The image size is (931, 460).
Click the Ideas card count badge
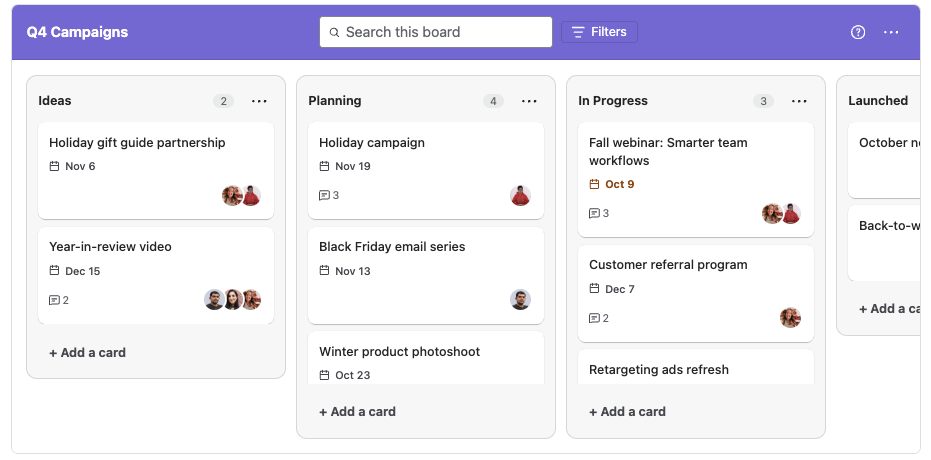click(223, 101)
